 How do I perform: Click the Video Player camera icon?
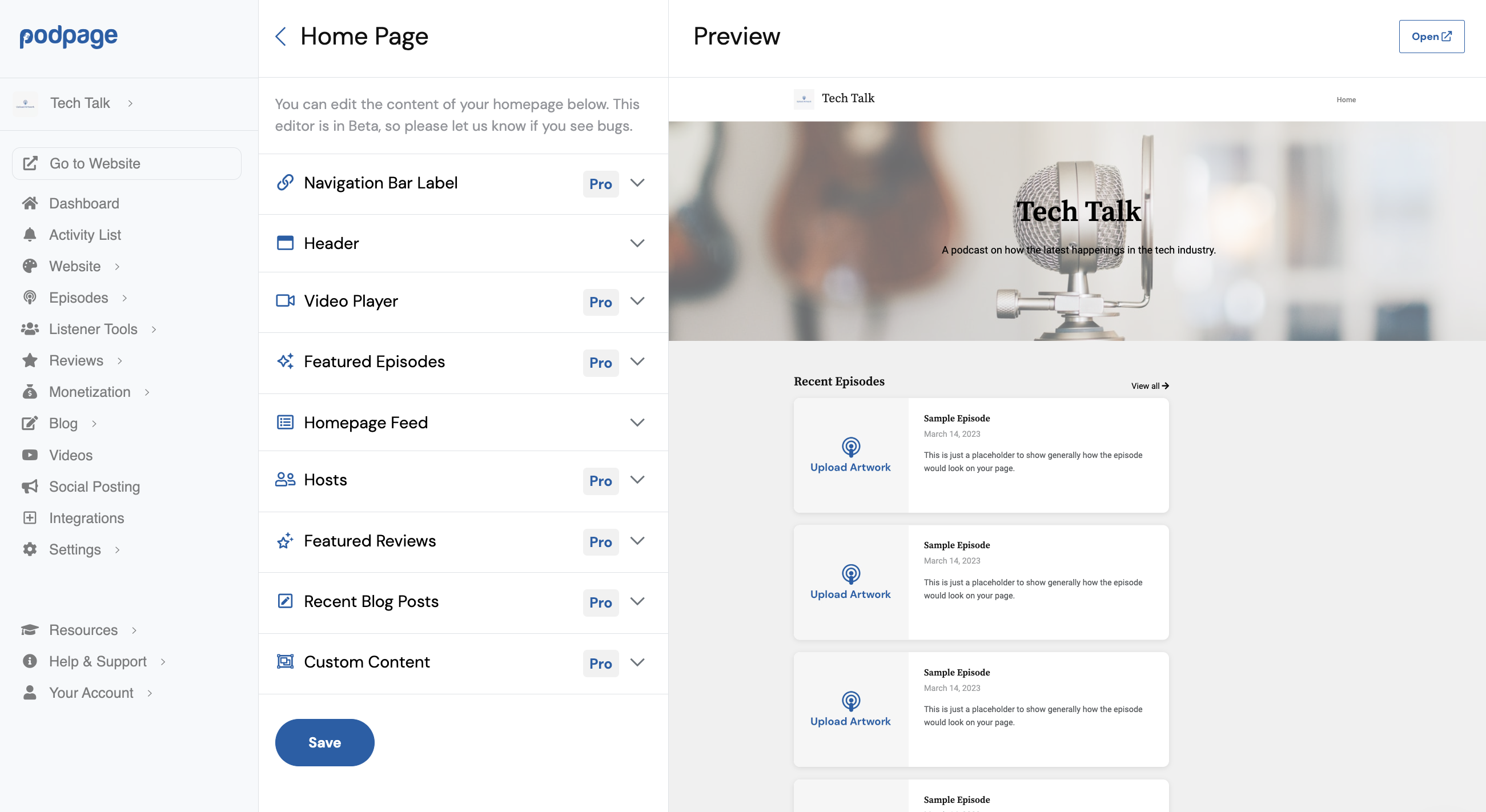click(286, 301)
